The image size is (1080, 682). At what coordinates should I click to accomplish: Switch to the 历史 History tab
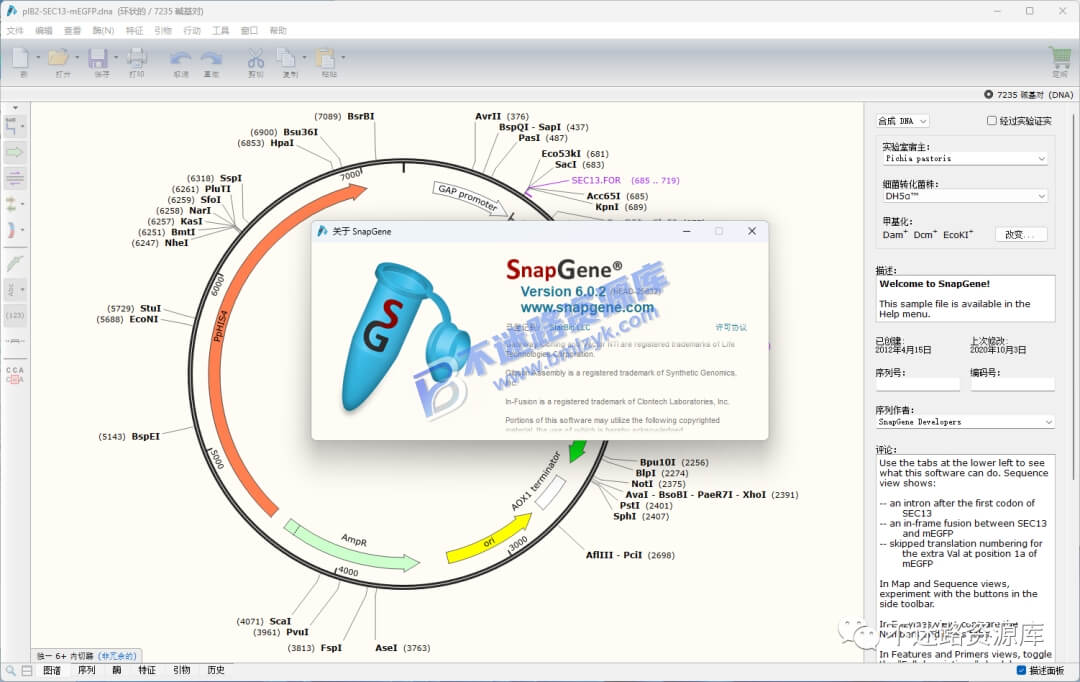pos(216,670)
